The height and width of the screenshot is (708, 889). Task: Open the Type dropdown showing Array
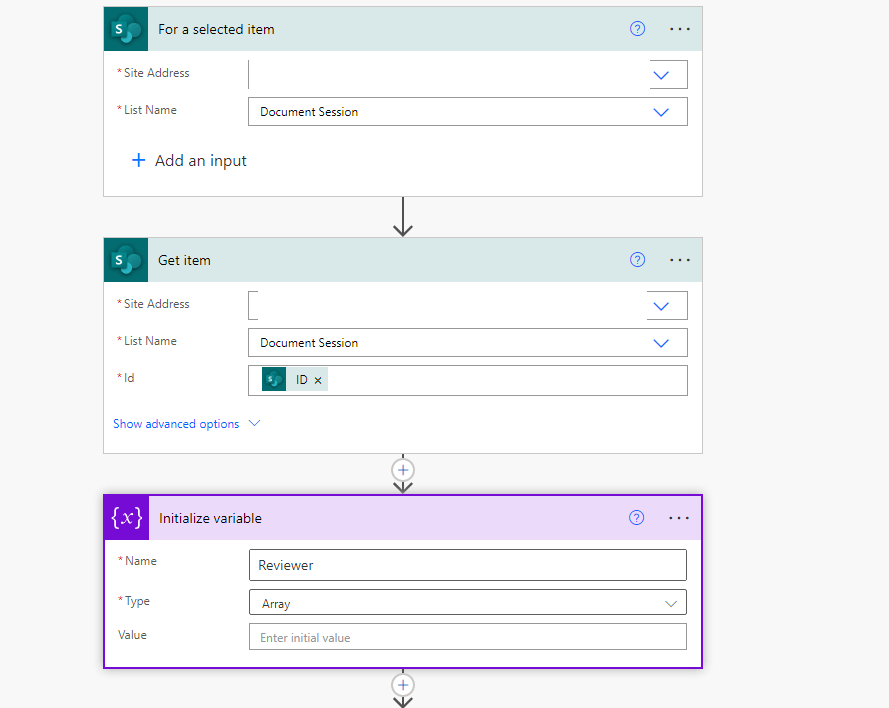coord(468,603)
